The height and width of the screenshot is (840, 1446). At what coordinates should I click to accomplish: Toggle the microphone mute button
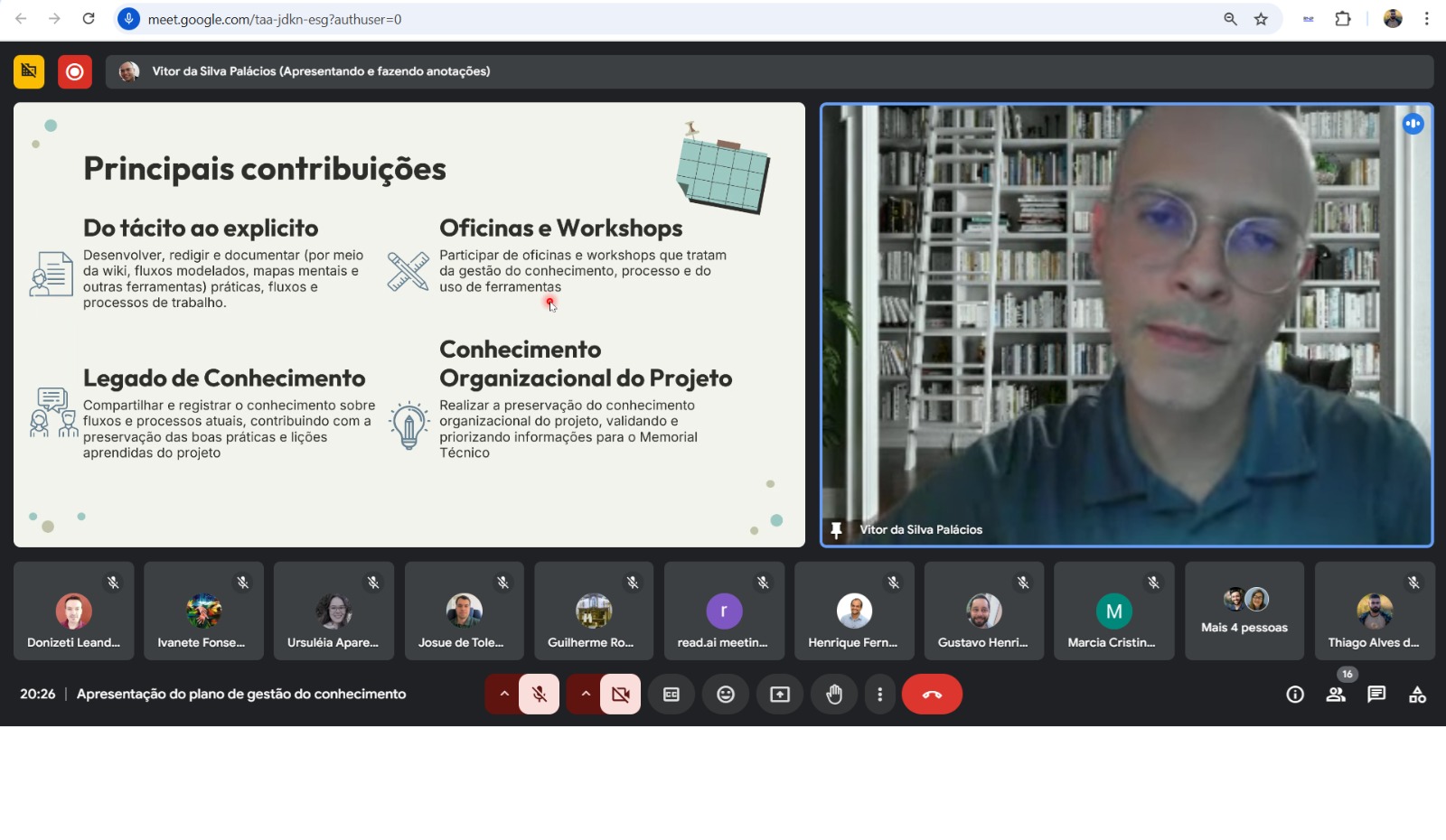[x=540, y=695]
